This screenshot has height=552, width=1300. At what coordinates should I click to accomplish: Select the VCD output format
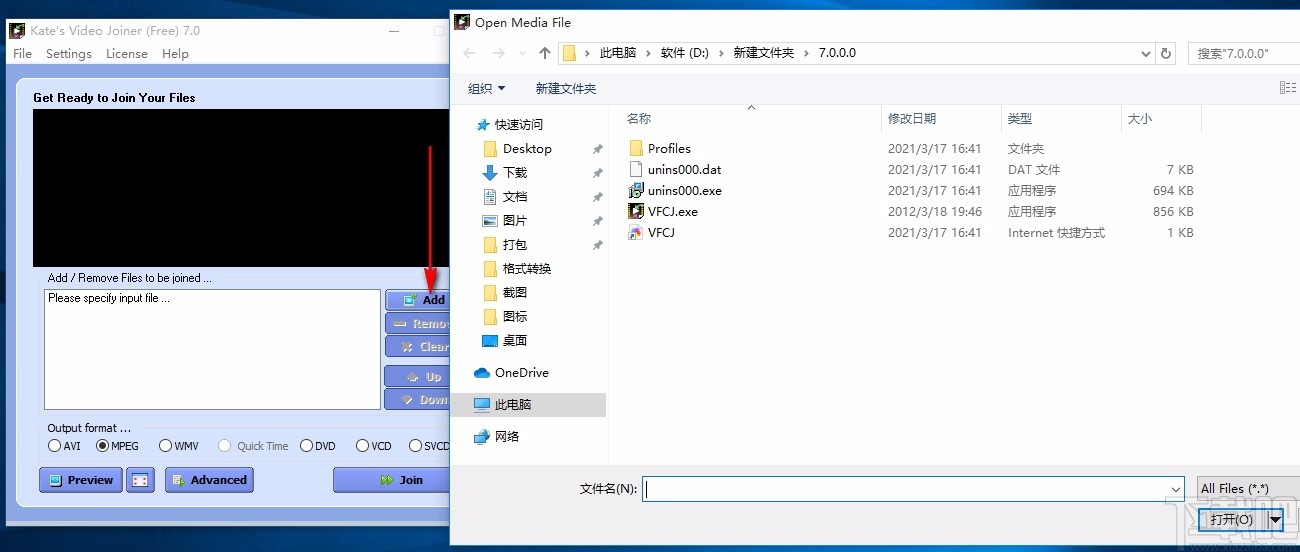(374, 446)
